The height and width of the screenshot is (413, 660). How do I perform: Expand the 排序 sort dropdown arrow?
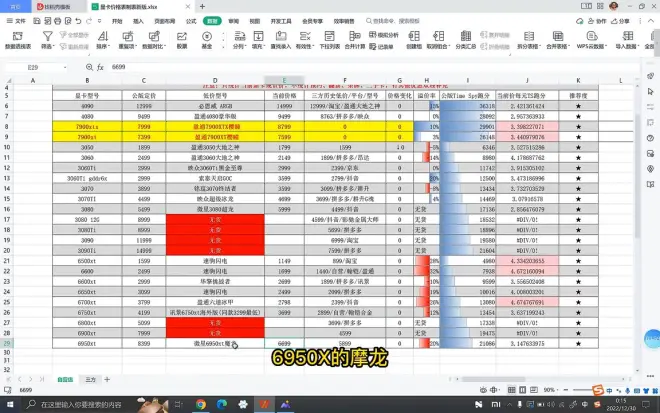click(x=109, y=47)
